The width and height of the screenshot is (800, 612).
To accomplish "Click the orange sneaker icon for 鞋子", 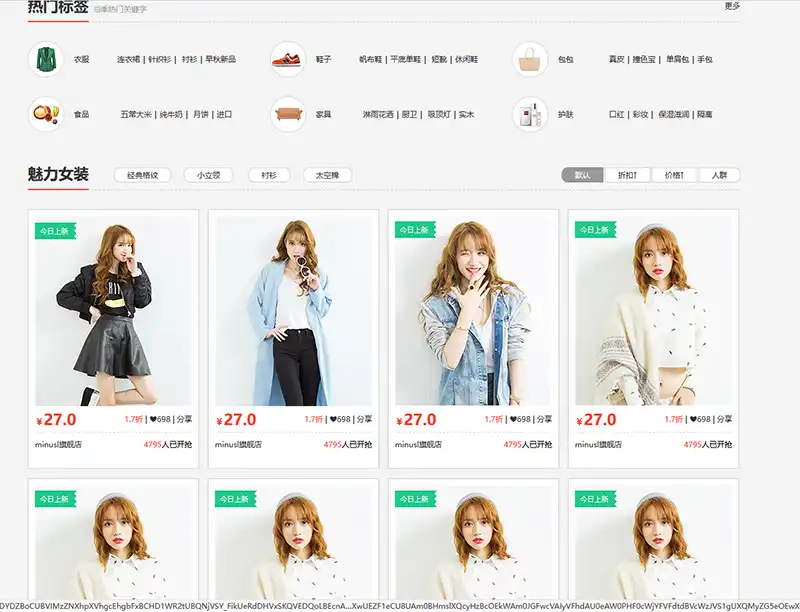I will coord(288,59).
